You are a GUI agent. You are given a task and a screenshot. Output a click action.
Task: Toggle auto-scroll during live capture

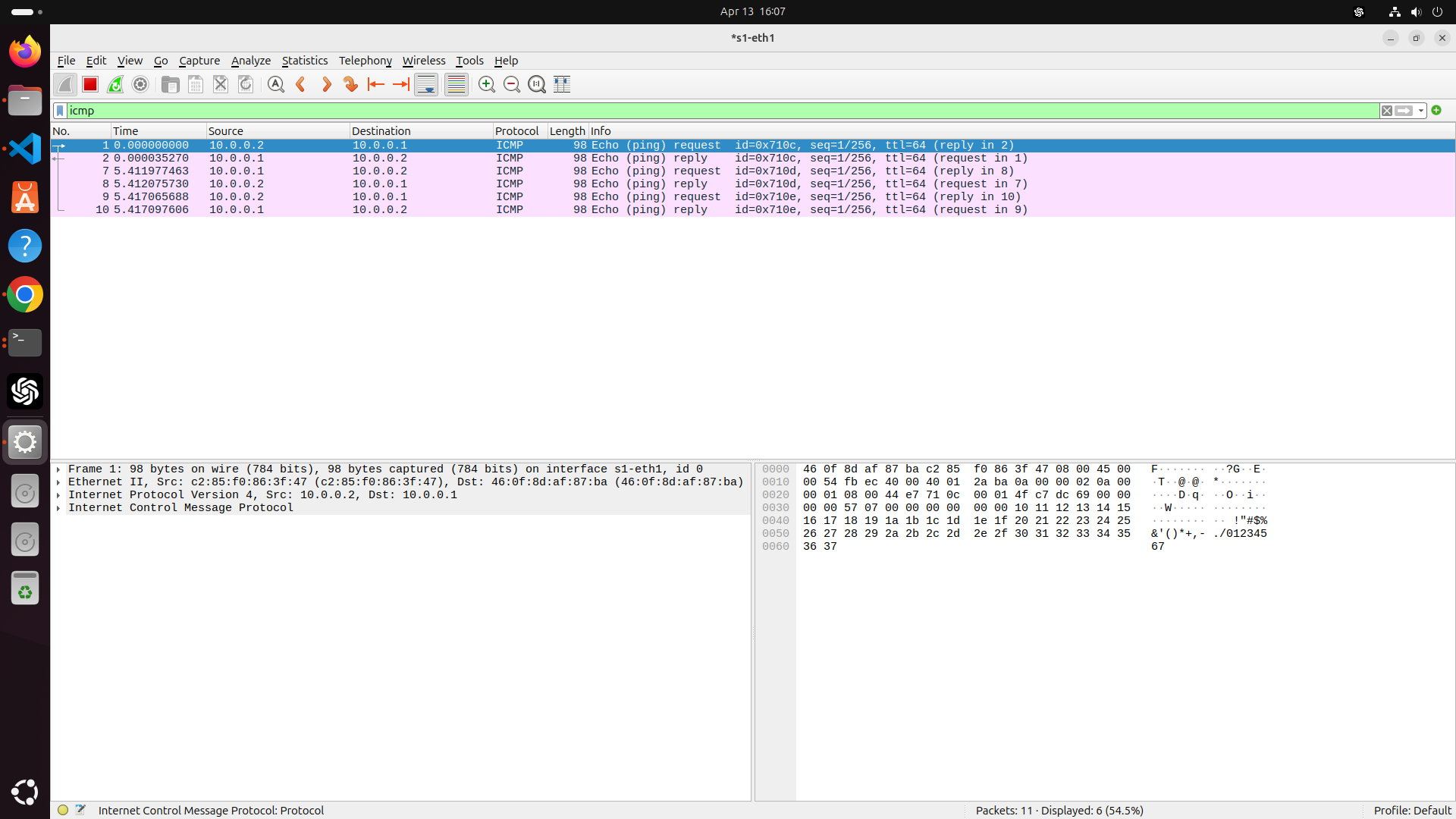pos(425,84)
